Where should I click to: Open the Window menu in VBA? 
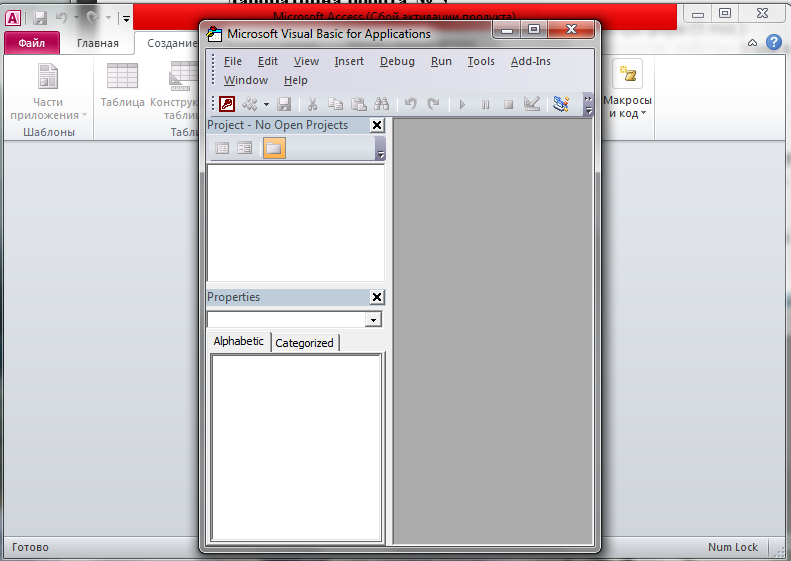[x=246, y=80]
